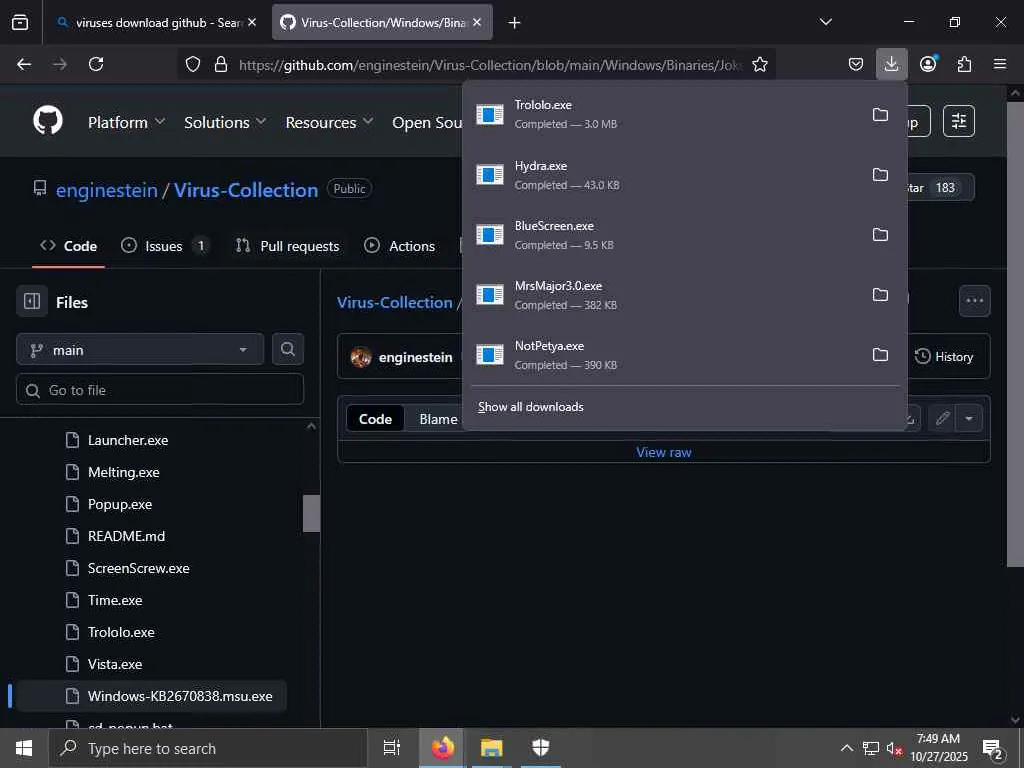
Task: Open File Explorer from the taskbar
Action: (492, 748)
